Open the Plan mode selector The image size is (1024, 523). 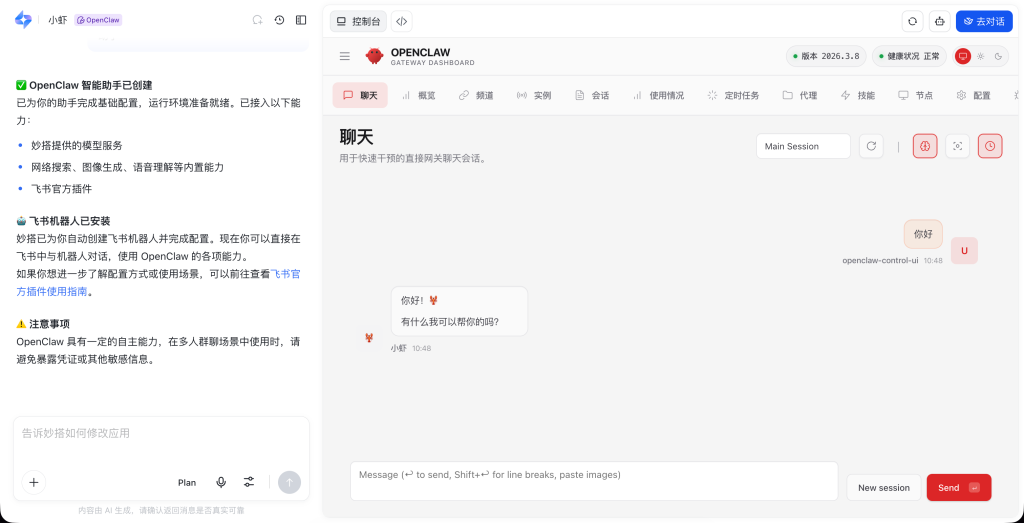click(x=187, y=483)
